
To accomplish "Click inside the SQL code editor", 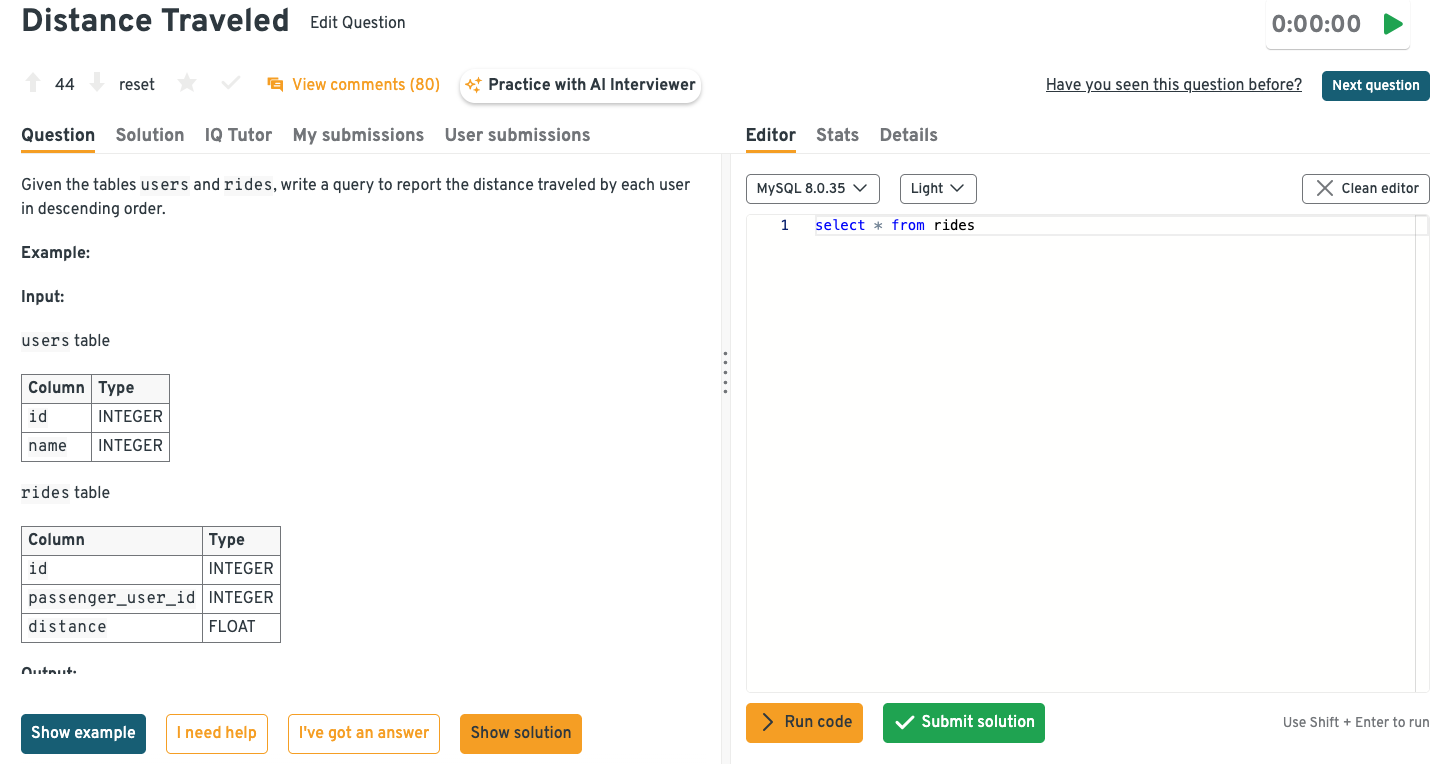I will [1080, 450].
